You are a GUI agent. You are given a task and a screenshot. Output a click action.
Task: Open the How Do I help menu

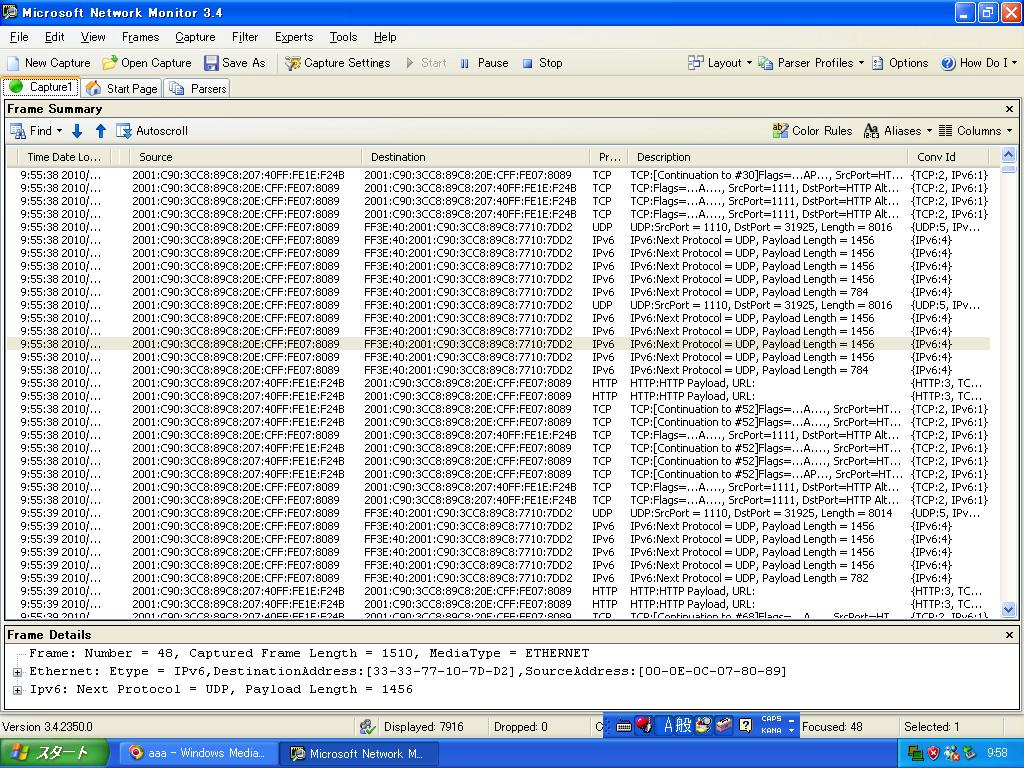(x=979, y=63)
